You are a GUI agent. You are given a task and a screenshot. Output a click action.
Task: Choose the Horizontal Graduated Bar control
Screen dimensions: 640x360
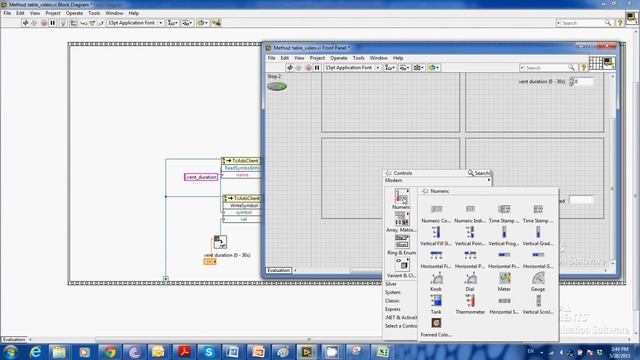tap(538, 259)
